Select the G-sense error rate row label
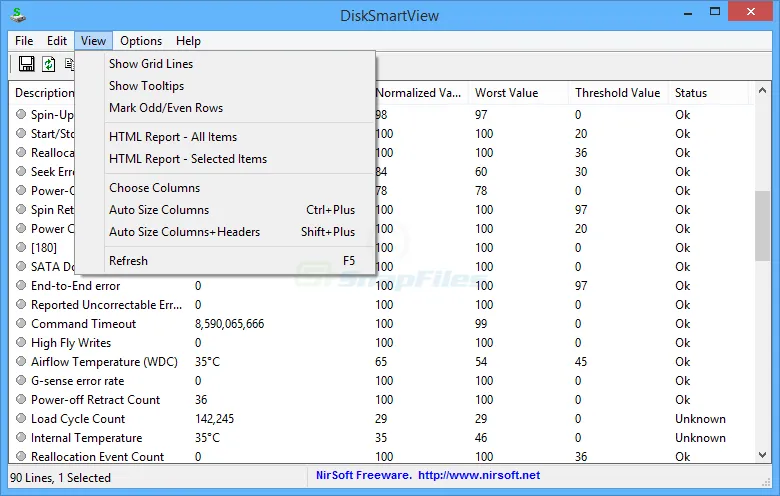The image size is (780, 496). pyautogui.click(x=78, y=381)
